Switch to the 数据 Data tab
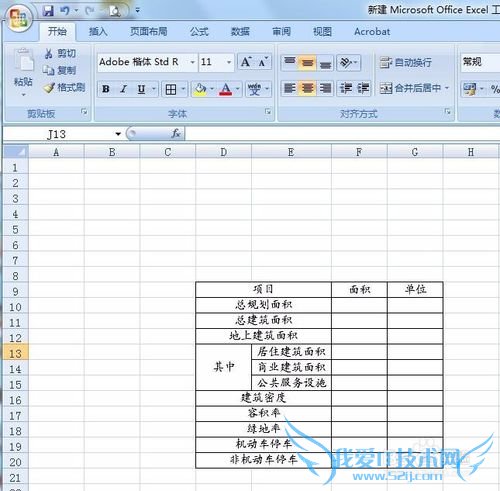The height and width of the screenshot is (491, 500). pyautogui.click(x=240, y=32)
